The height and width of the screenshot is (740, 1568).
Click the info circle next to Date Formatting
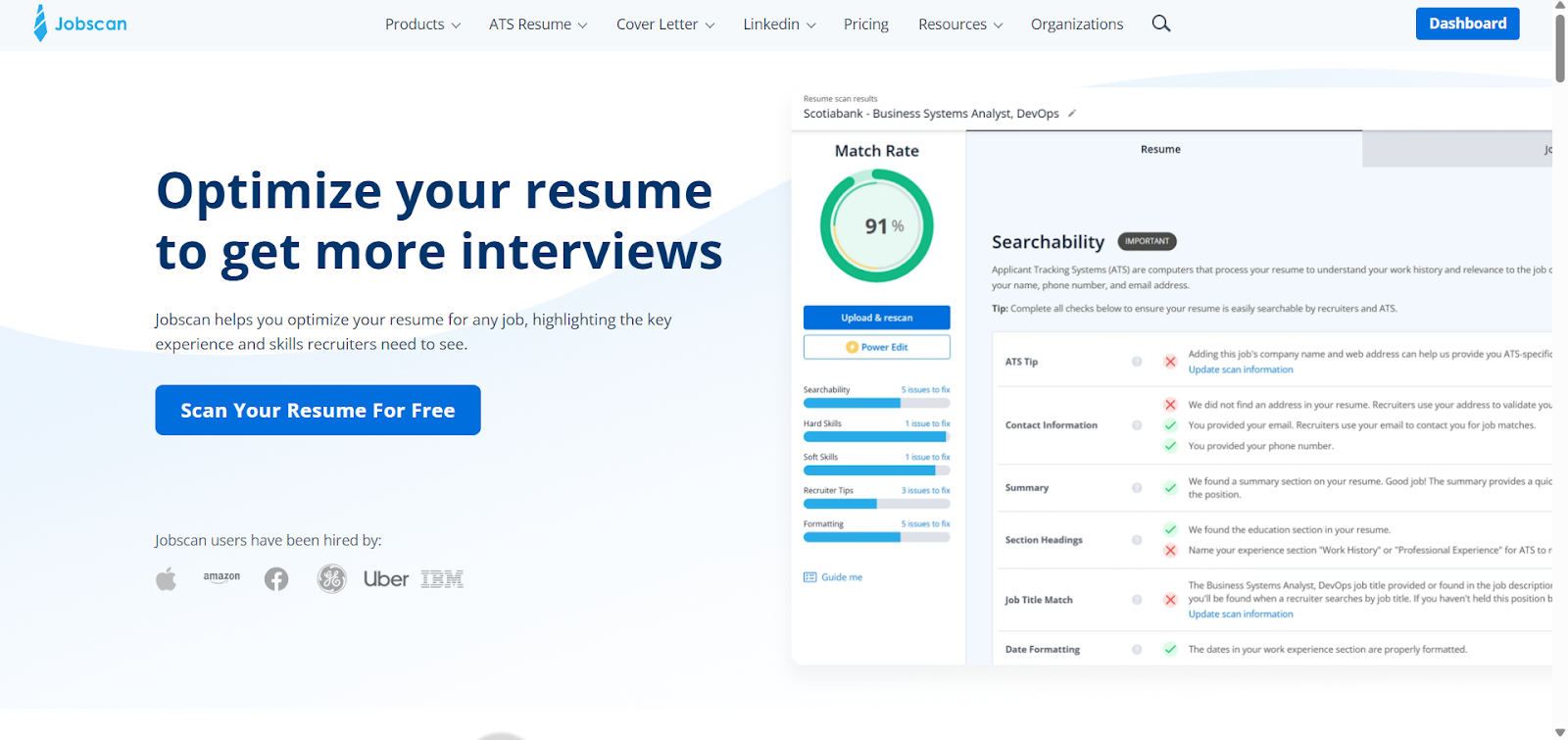pyautogui.click(x=1137, y=650)
